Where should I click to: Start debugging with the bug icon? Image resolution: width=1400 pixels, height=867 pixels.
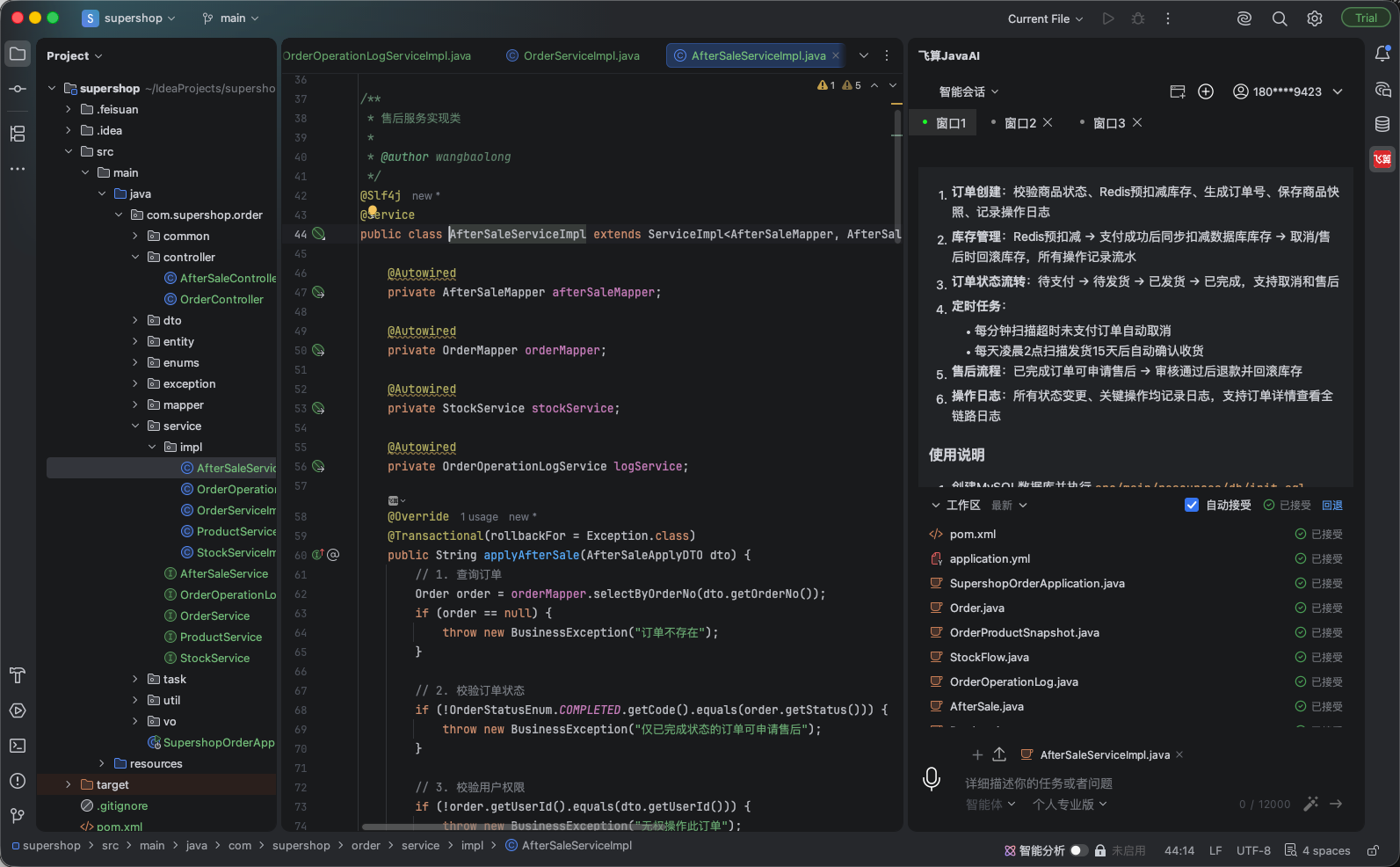point(1138,18)
